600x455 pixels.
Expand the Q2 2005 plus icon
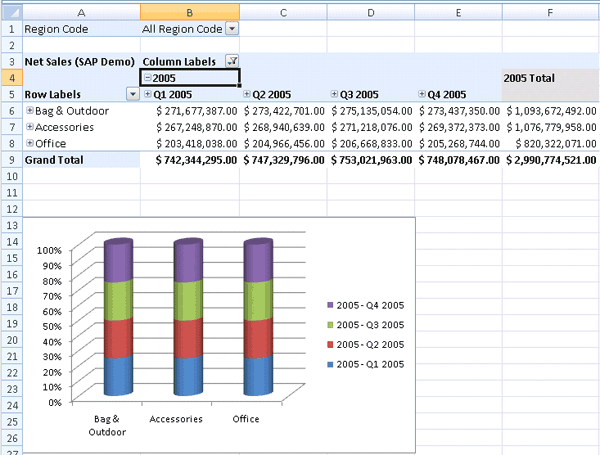247,94
